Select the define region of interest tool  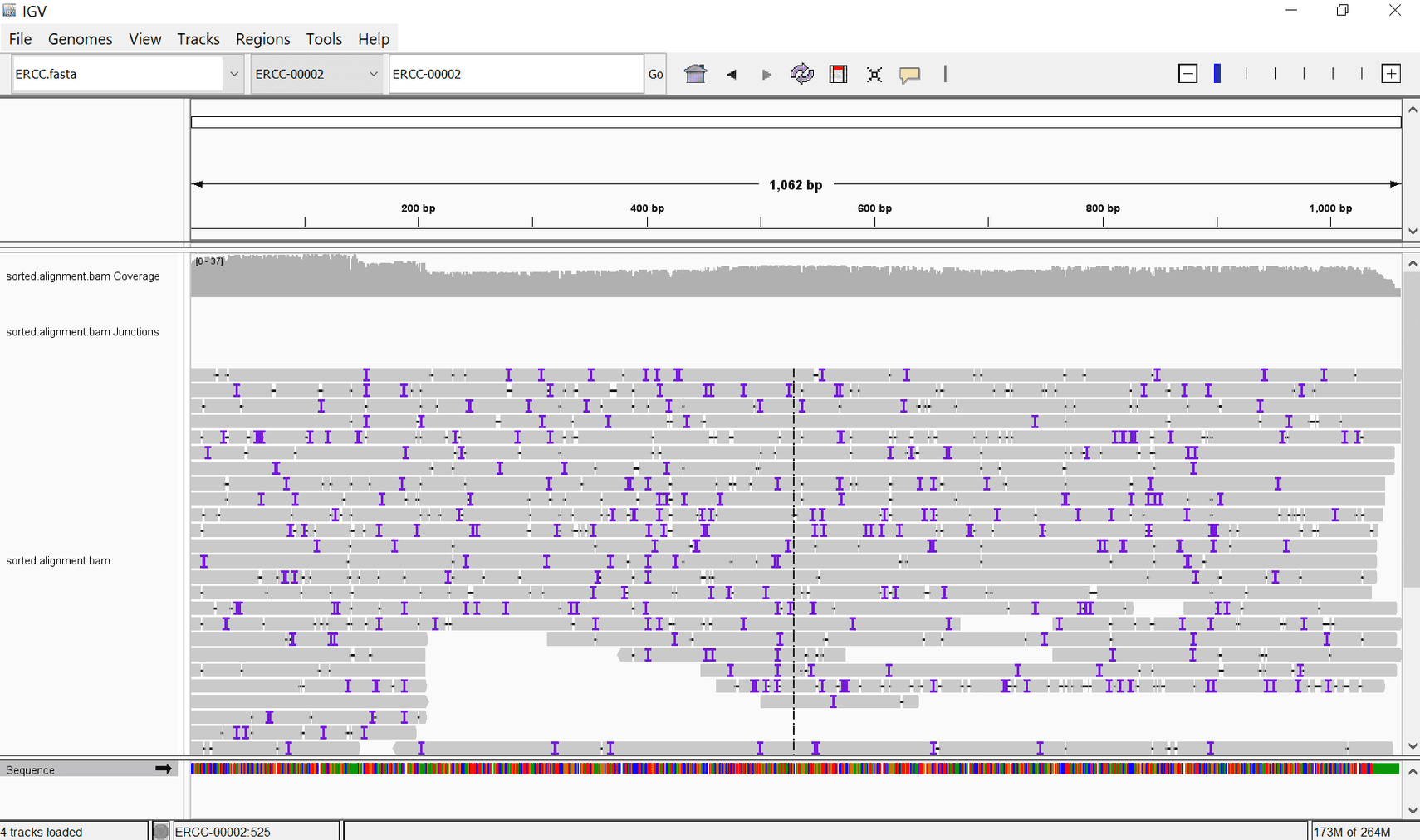tap(838, 74)
